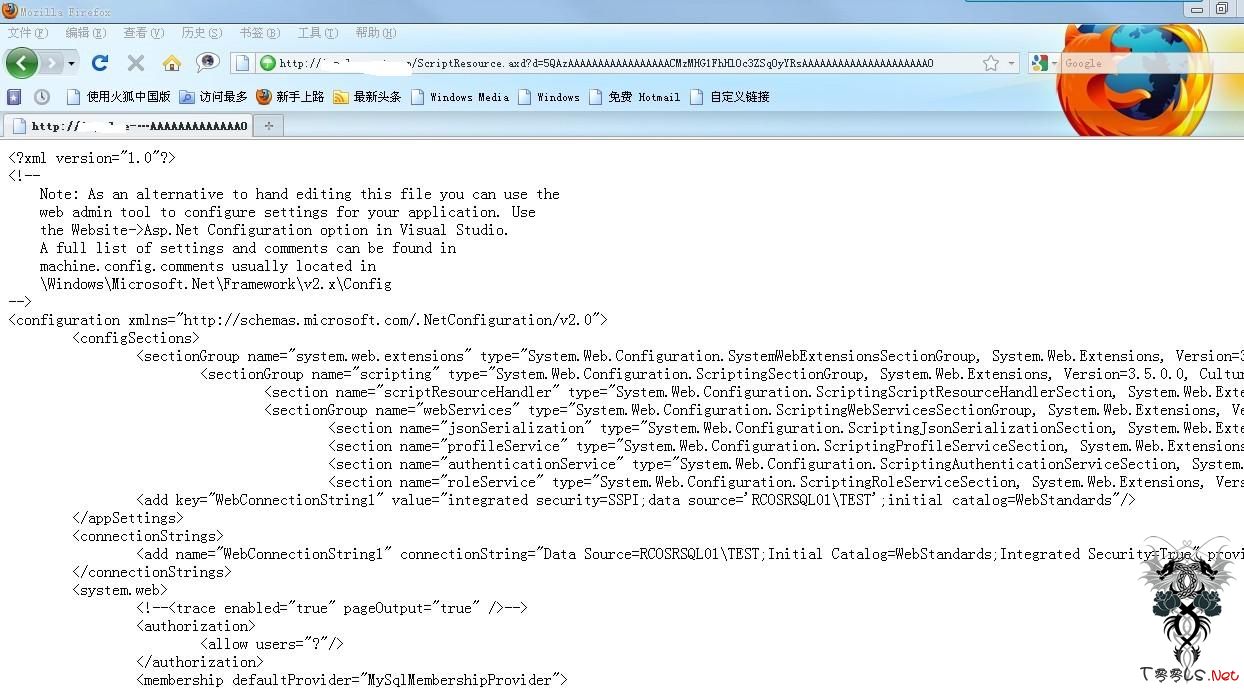Open the 自定义链接 bookmark
Image resolution: width=1244 pixels, height=690 pixels.
click(x=729, y=97)
